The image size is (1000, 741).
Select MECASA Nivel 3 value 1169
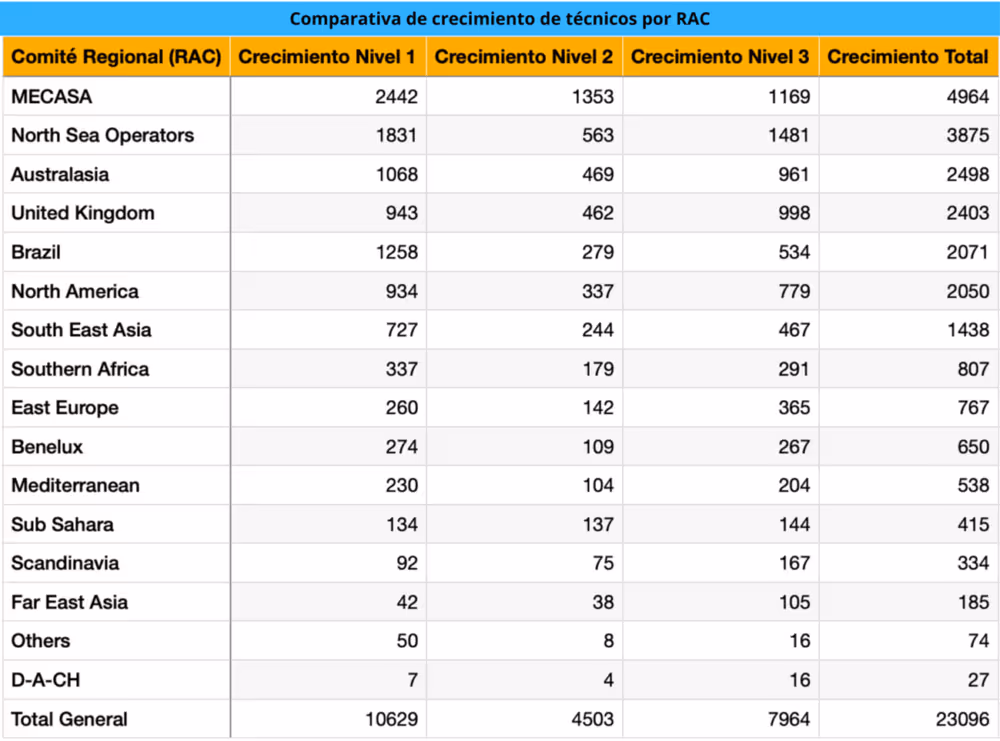pos(789,96)
